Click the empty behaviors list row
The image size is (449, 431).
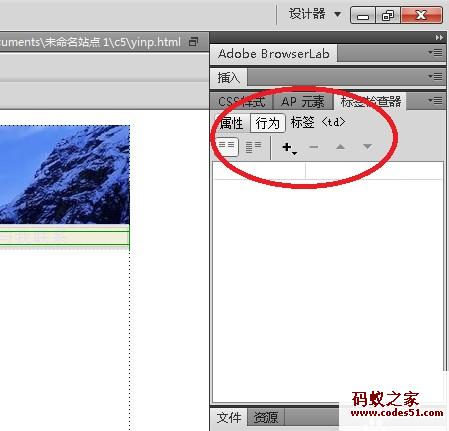click(328, 171)
